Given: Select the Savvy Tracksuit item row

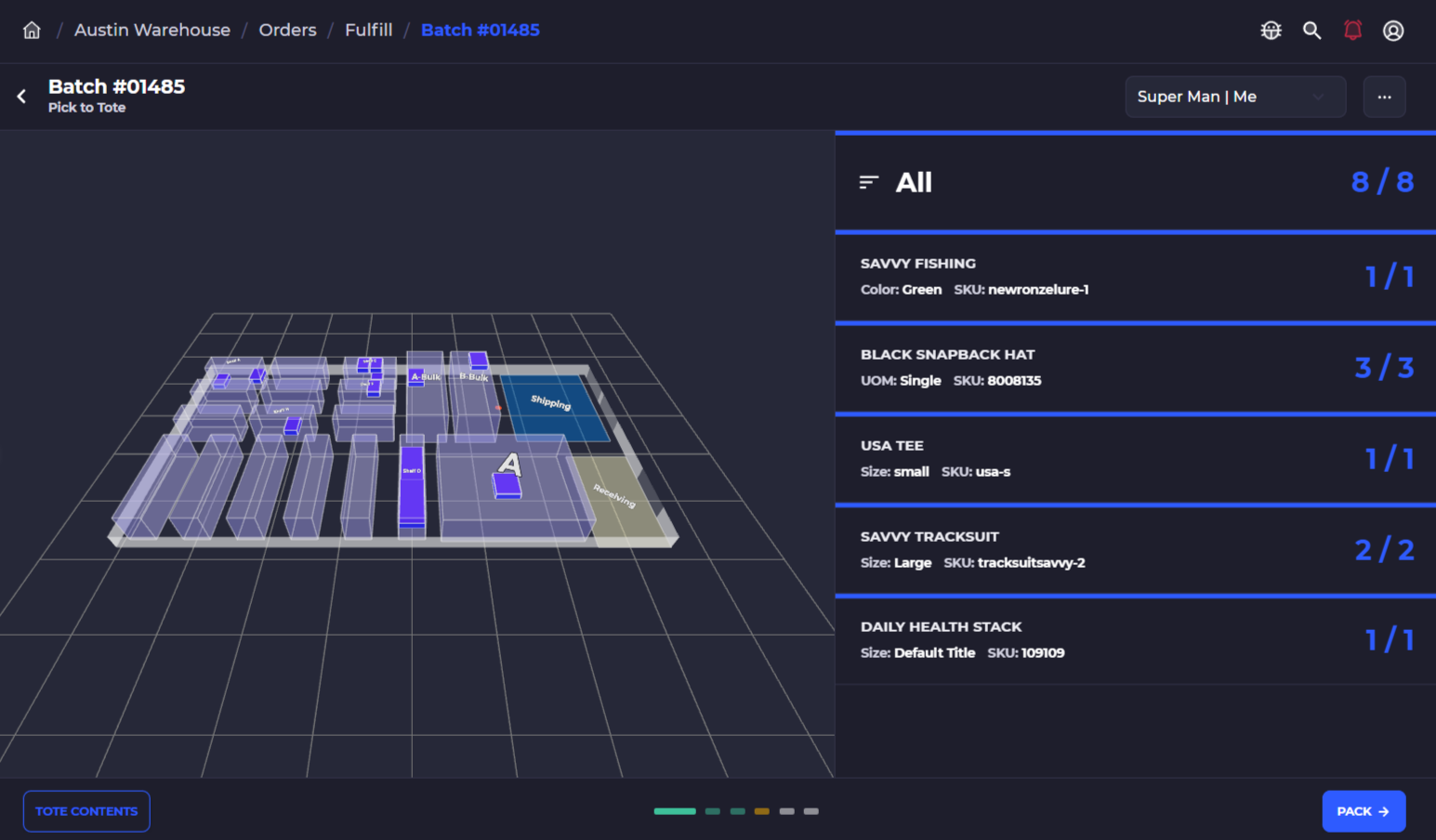Looking at the screenshot, I should point(1136,550).
